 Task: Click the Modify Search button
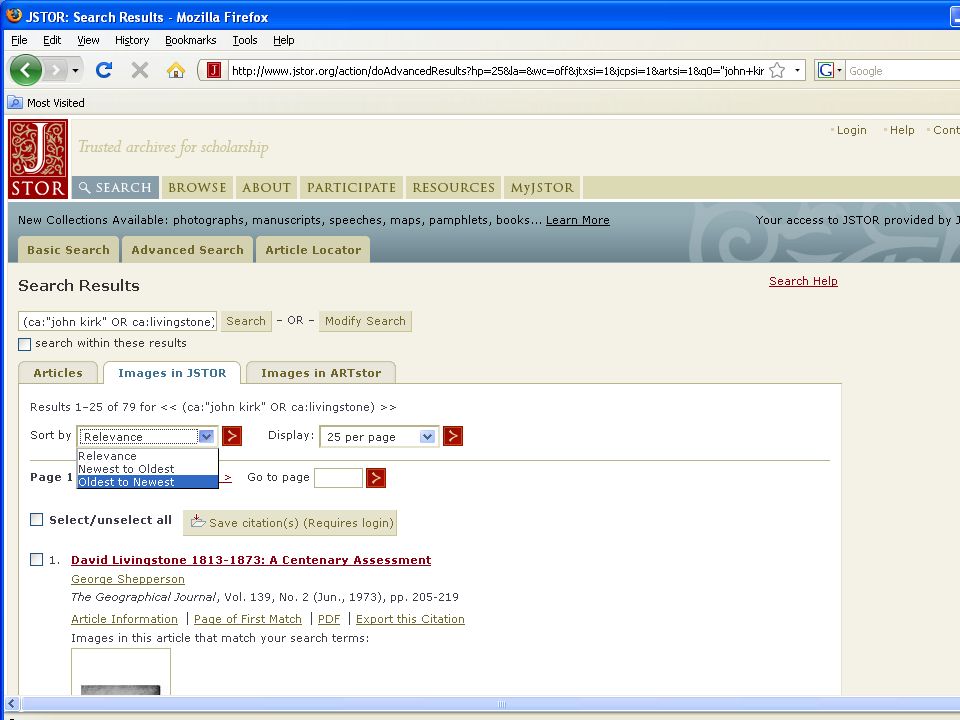coord(365,321)
